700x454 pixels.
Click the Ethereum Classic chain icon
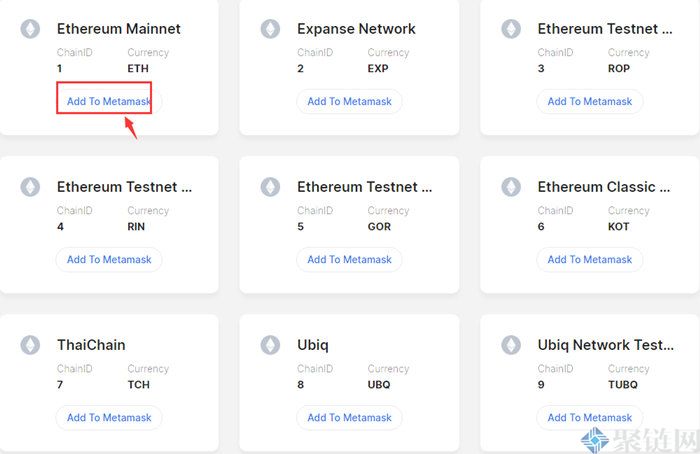pos(511,187)
